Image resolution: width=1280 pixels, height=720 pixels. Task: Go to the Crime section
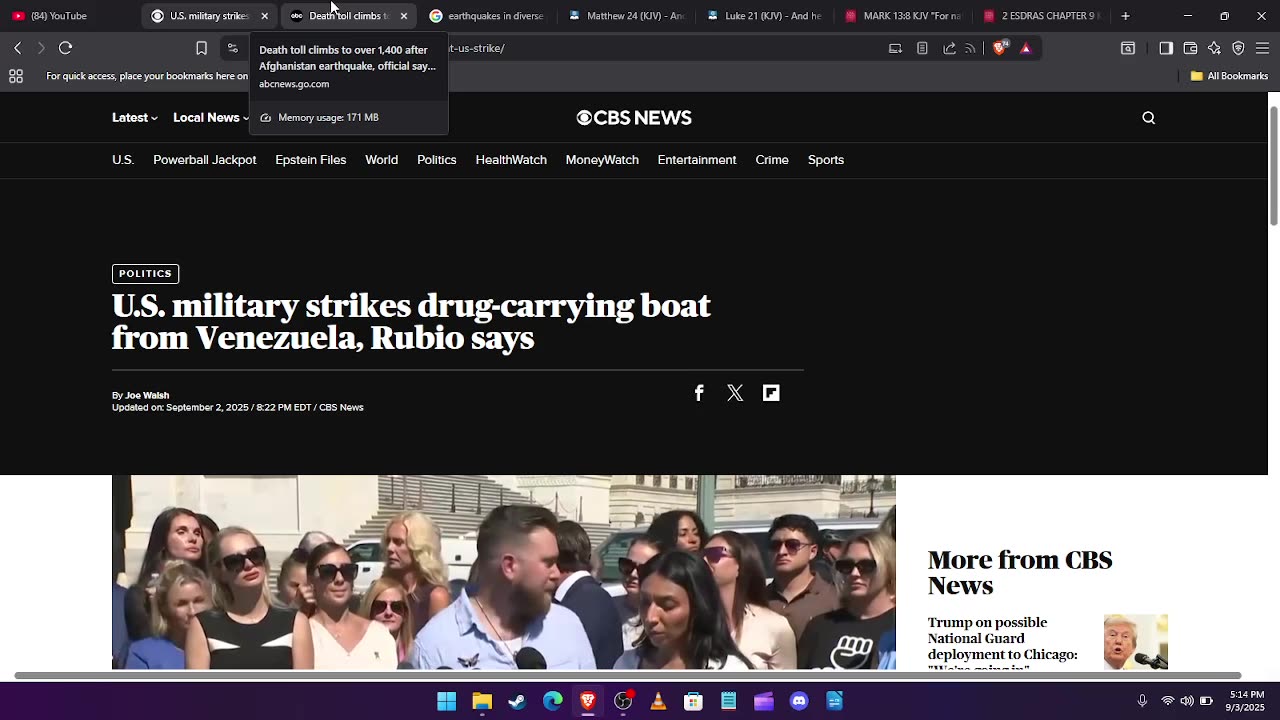pyautogui.click(x=772, y=160)
